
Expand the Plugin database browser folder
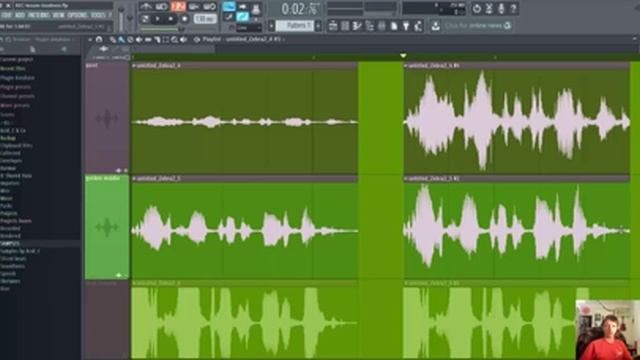(17, 78)
